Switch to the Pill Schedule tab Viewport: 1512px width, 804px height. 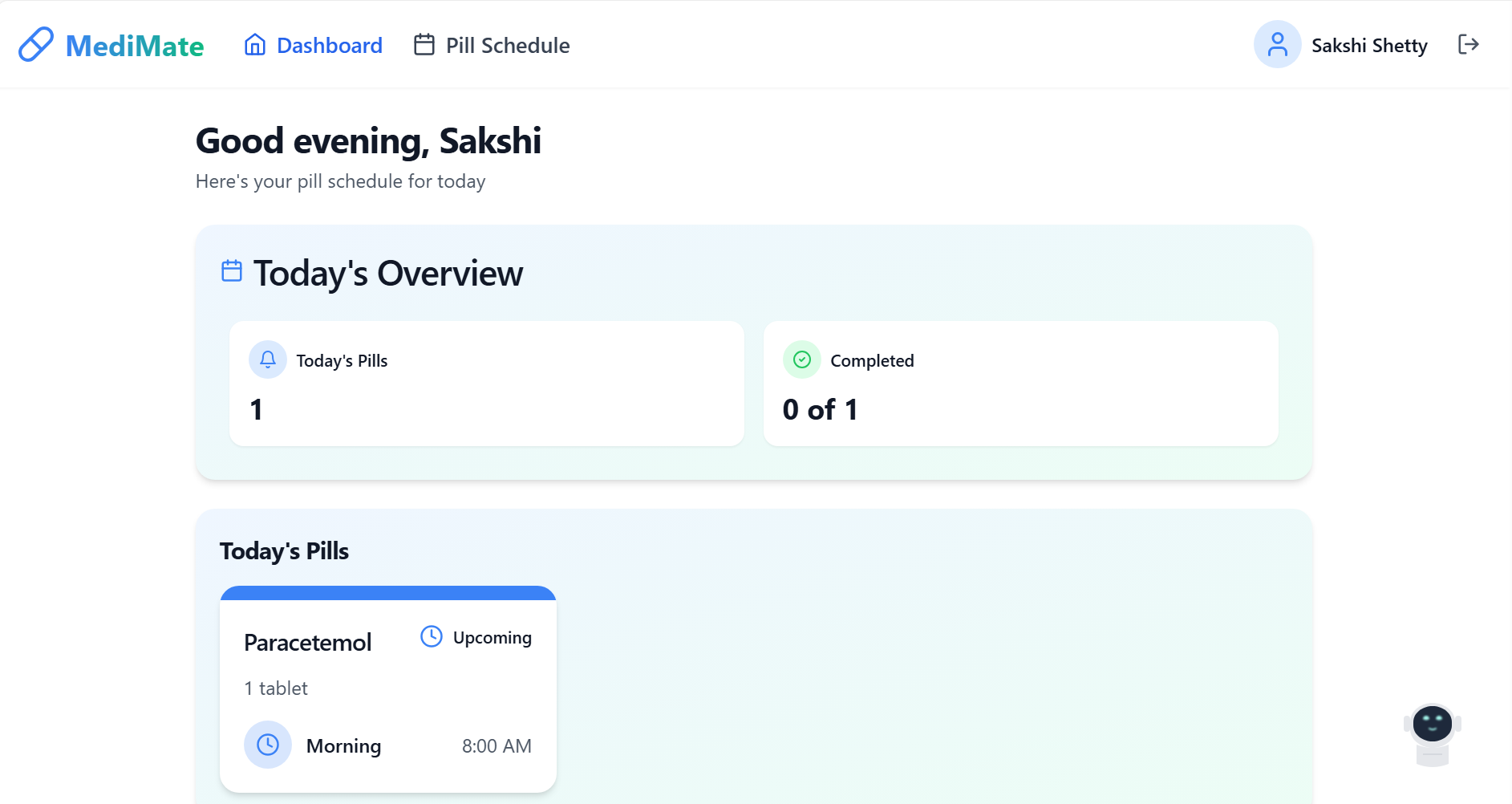pyautogui.click(x=507, y=46)
